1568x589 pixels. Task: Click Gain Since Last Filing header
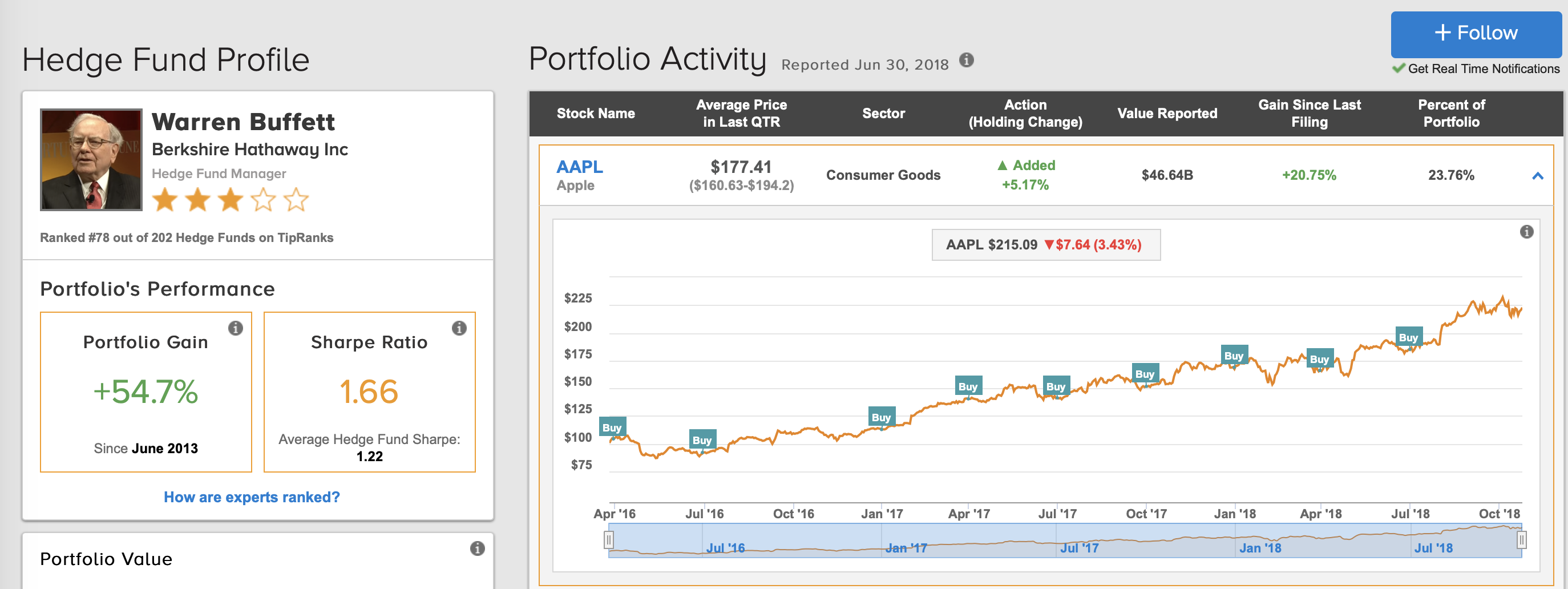coord(1310,114)
